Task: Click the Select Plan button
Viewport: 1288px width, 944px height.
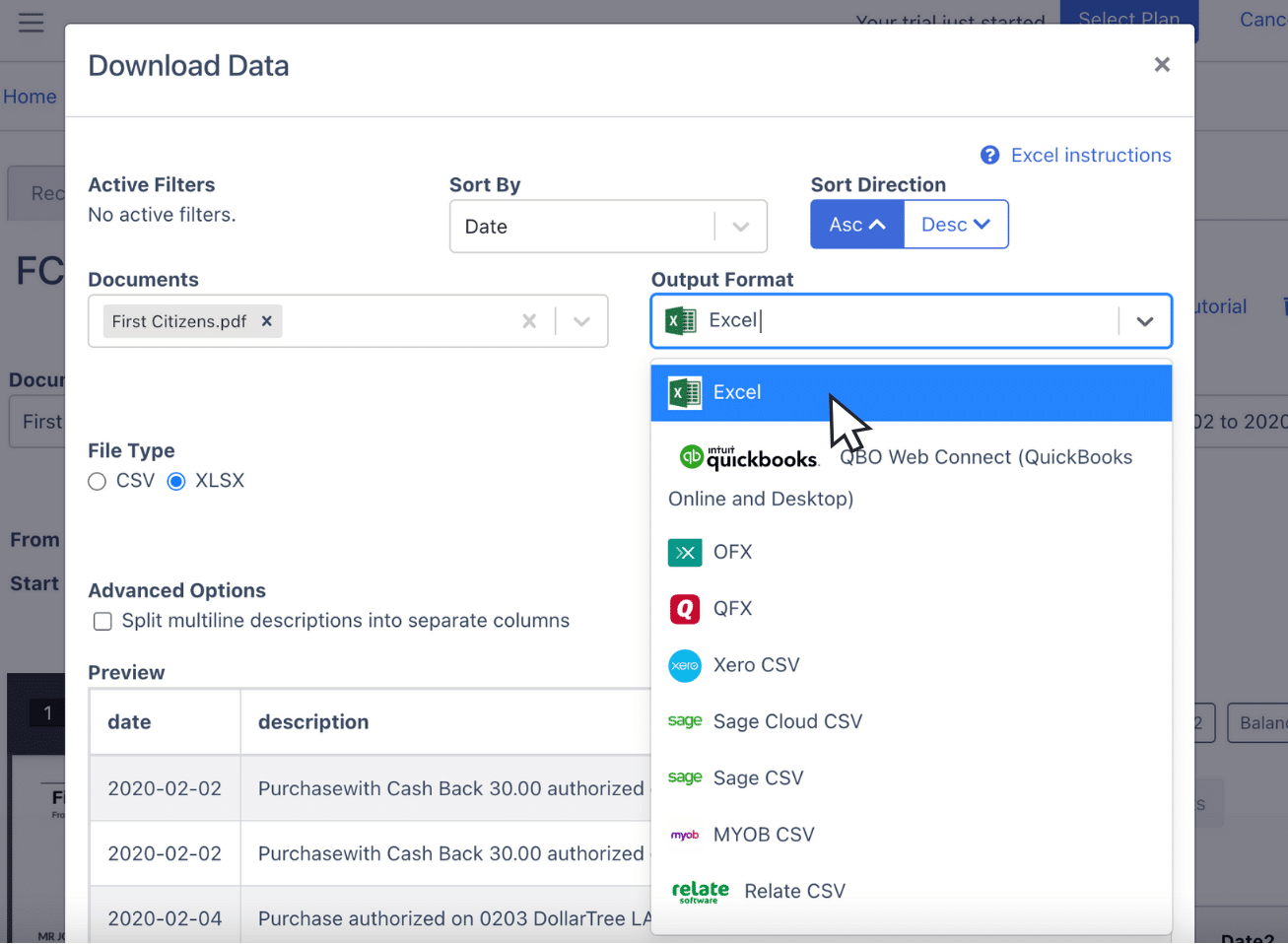Action: pyautogui.click(x=1129, y=20)
